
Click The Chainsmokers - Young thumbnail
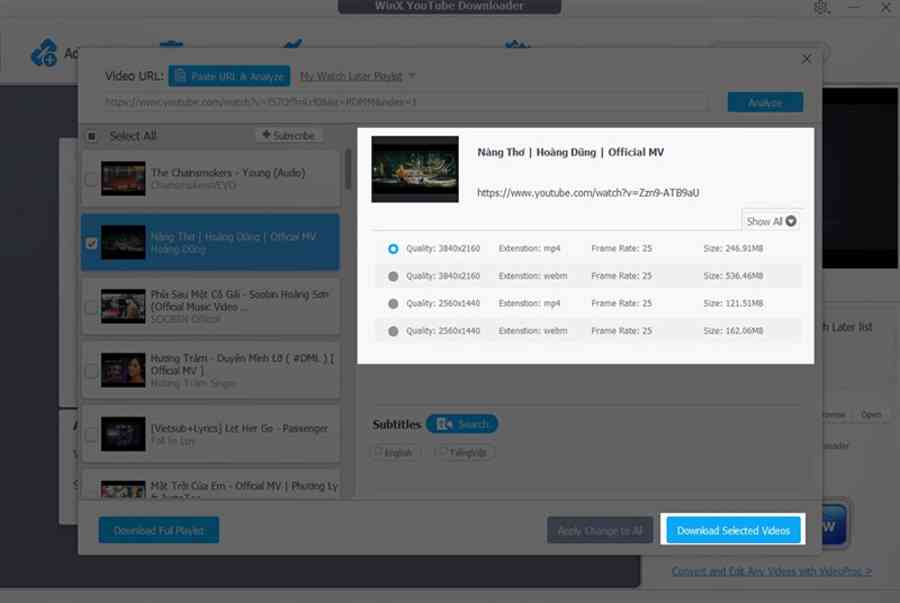click(123, 179)
